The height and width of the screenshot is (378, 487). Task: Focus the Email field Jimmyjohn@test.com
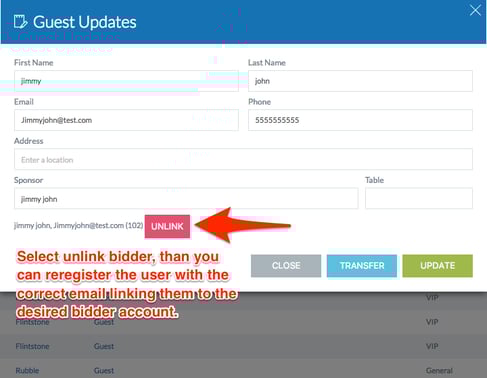126,120
